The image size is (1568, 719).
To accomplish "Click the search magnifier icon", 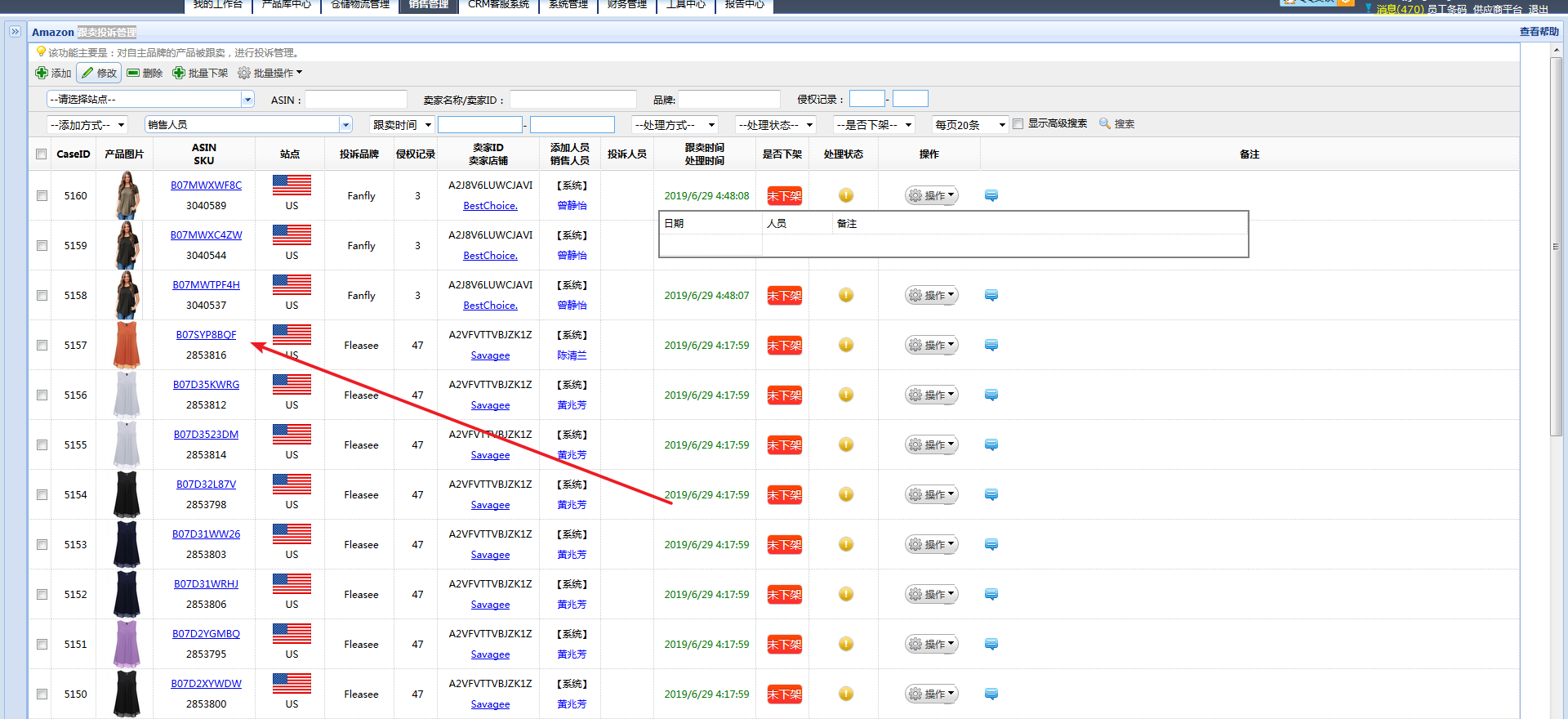I will 1105,123.
